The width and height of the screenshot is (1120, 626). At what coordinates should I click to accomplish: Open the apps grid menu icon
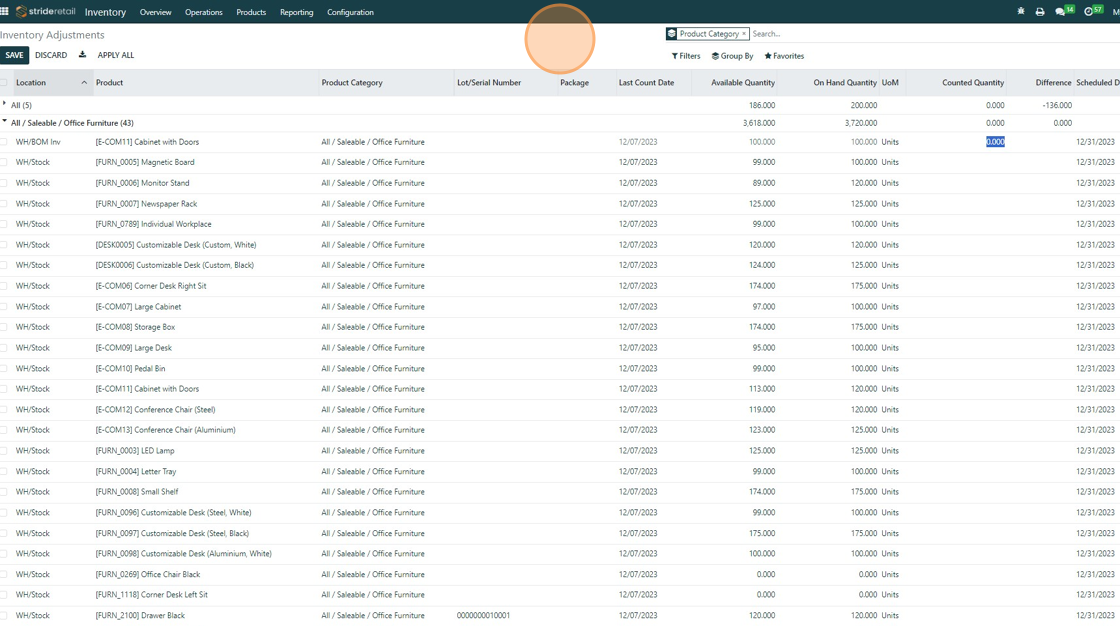(4, 11)
